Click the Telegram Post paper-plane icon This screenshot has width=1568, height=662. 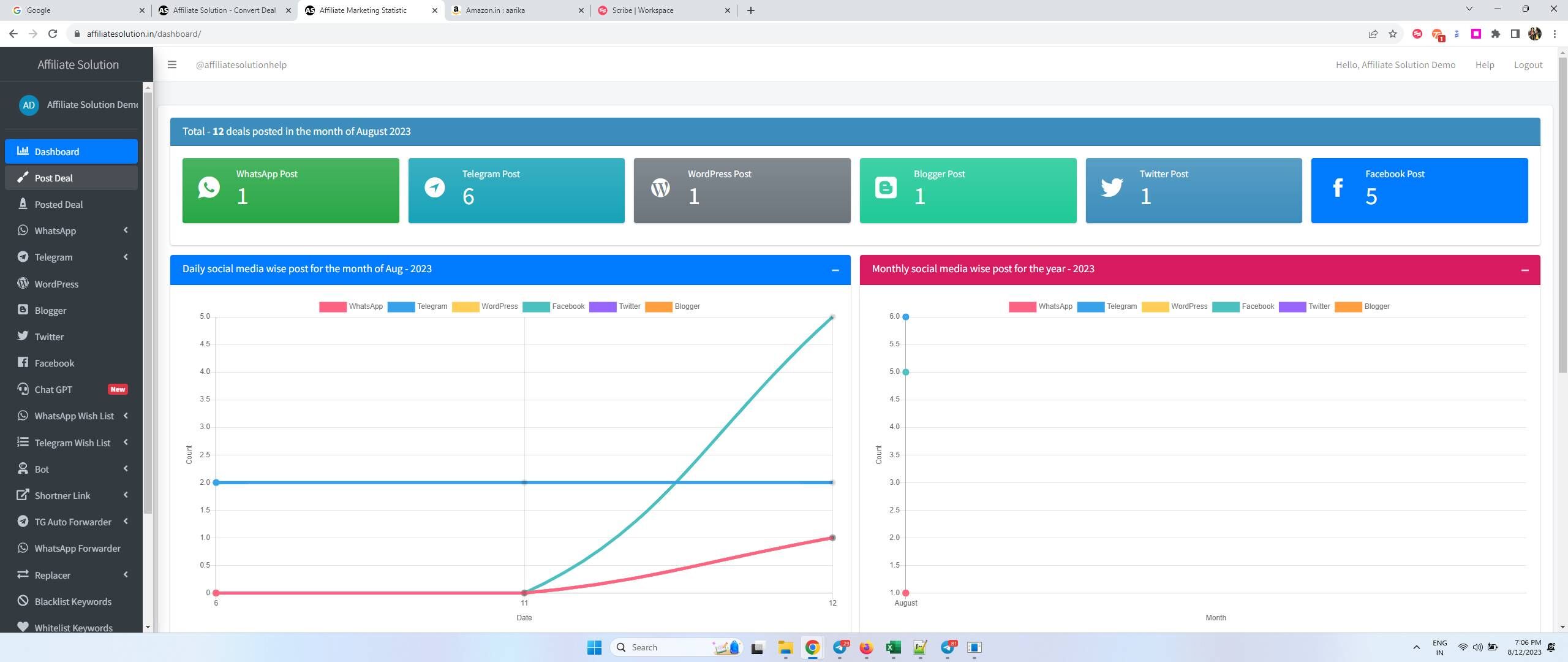[x=435, y=187]
